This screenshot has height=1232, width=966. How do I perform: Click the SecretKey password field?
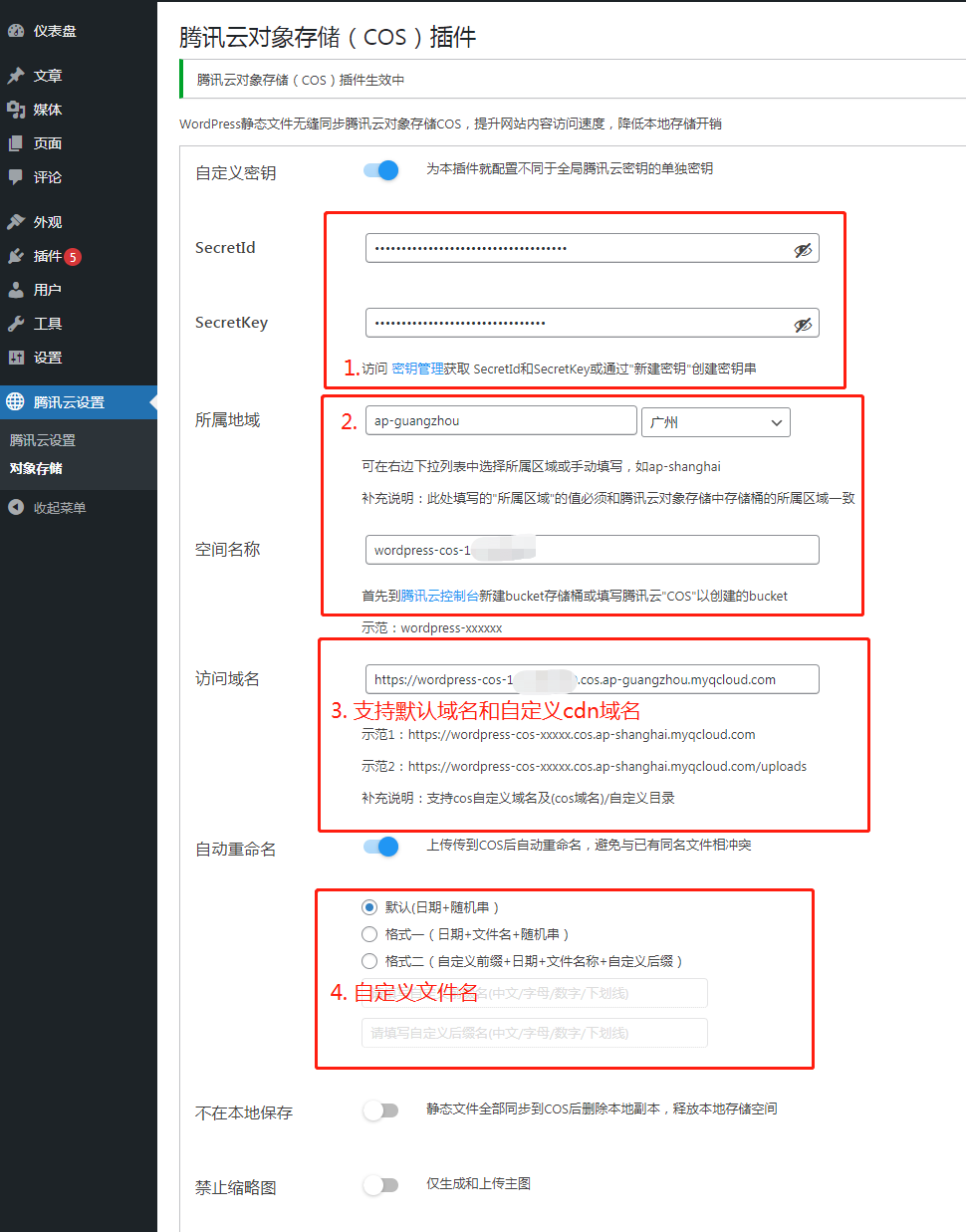click(x=593, y=323)
